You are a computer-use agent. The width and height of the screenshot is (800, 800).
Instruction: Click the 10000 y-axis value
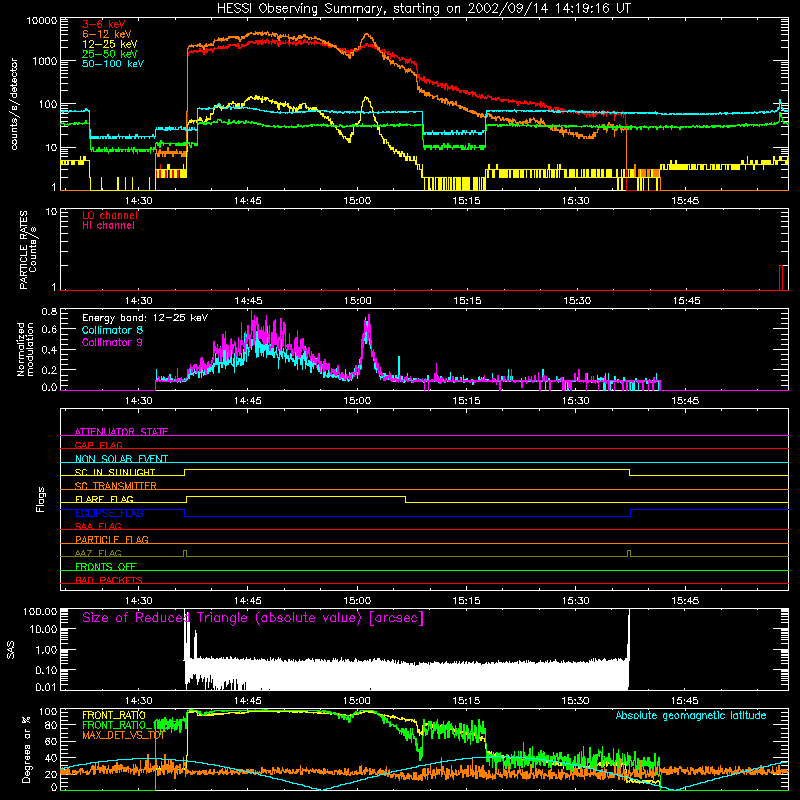pos(42,21)
